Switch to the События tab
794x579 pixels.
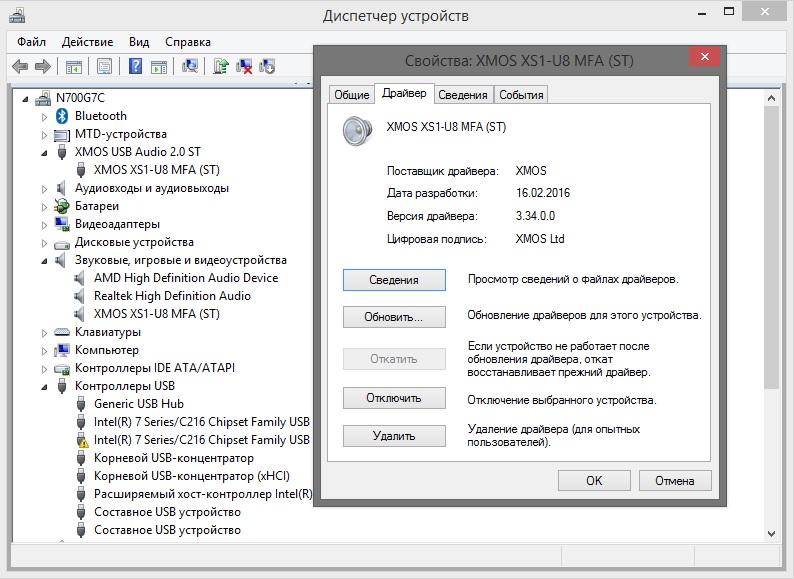[521, 95]
